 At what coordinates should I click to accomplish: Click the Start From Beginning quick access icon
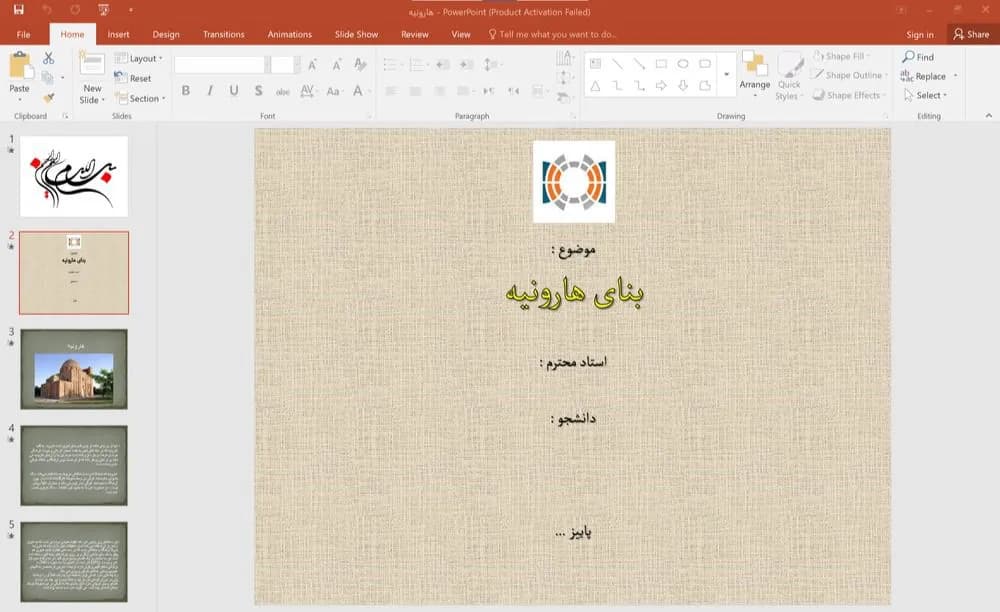point(104,10)
